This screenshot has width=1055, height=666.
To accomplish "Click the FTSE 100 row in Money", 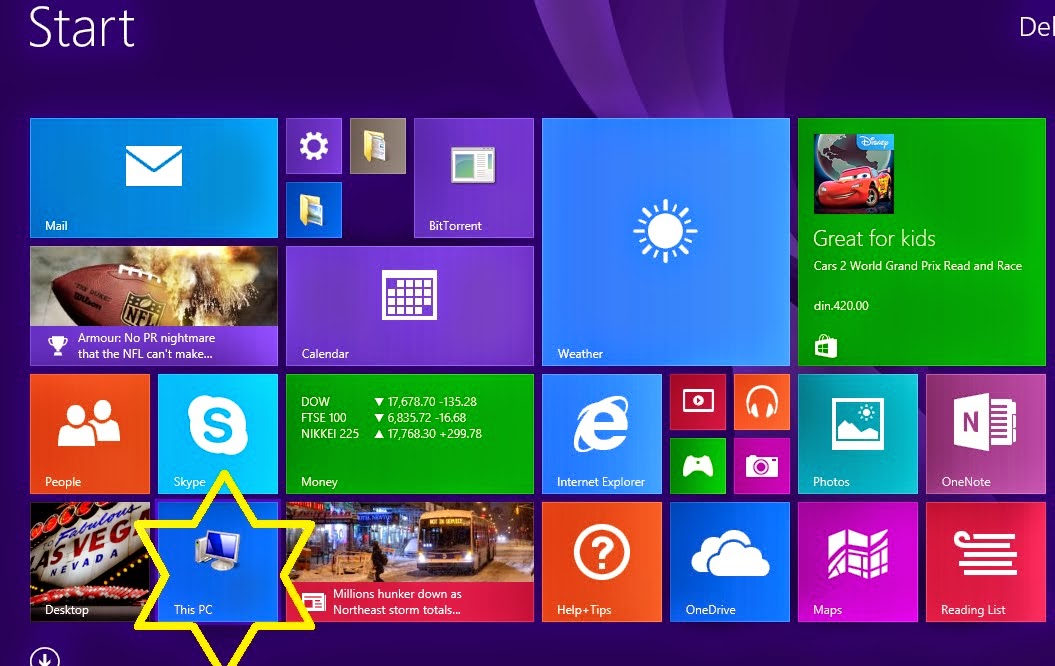I will [x=384, y=418].
